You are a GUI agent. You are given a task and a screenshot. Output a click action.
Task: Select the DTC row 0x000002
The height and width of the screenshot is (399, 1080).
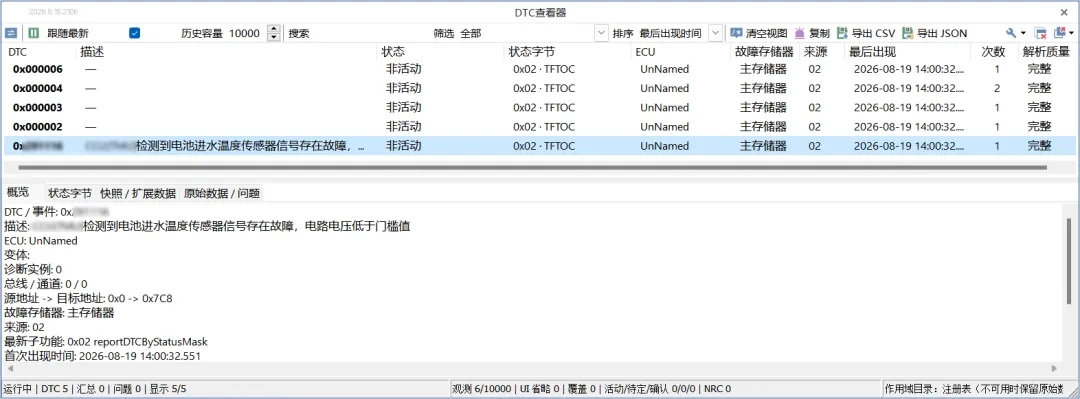pos(539,127)
